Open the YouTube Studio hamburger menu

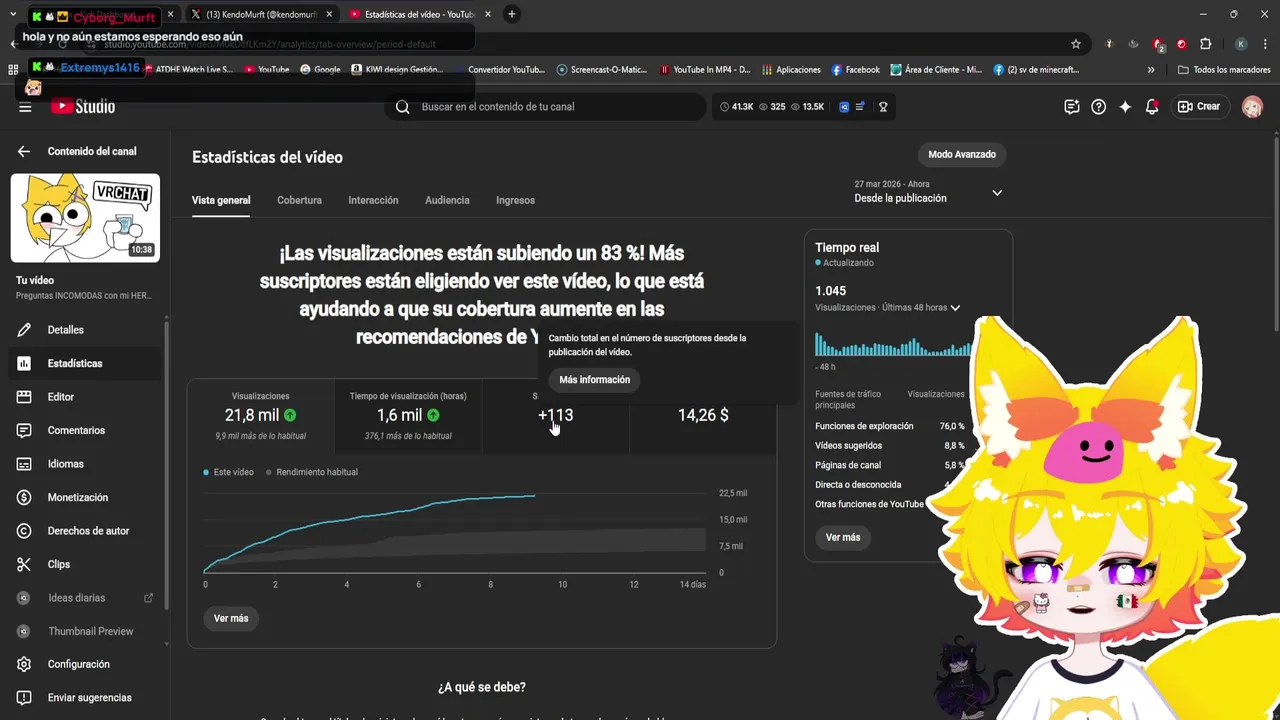[25, 107]
